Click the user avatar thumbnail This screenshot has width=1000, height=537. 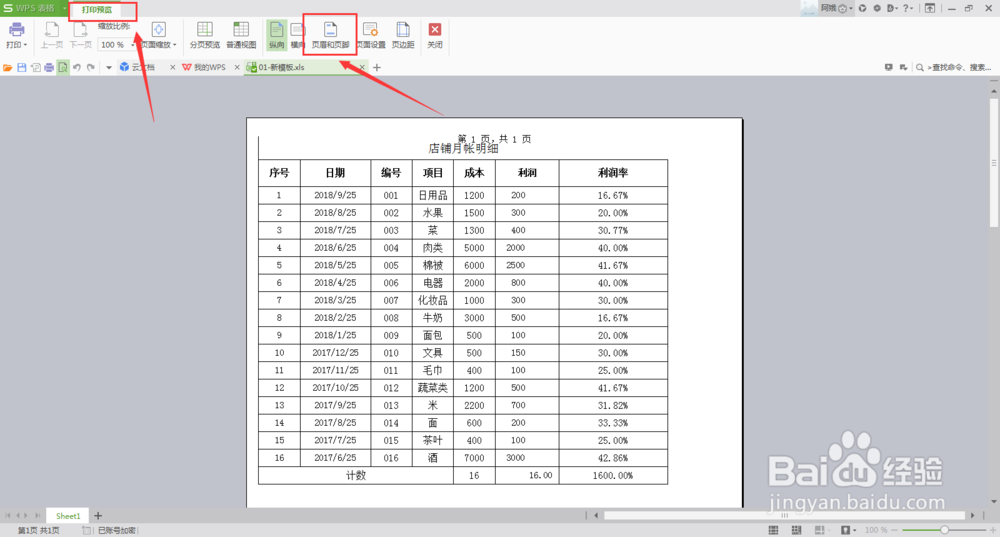click(809, 8)
